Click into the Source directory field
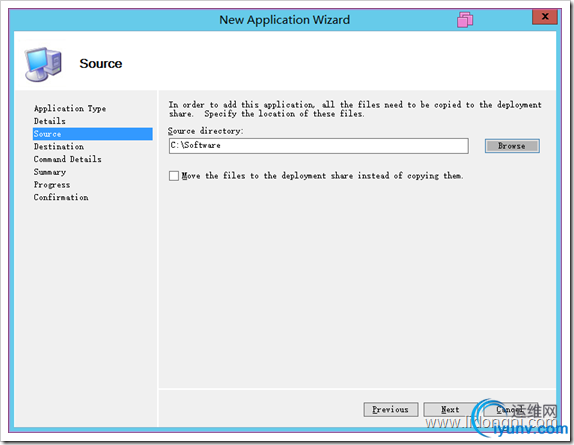This screenshot has width=574, height=445. tap(318, 146)
